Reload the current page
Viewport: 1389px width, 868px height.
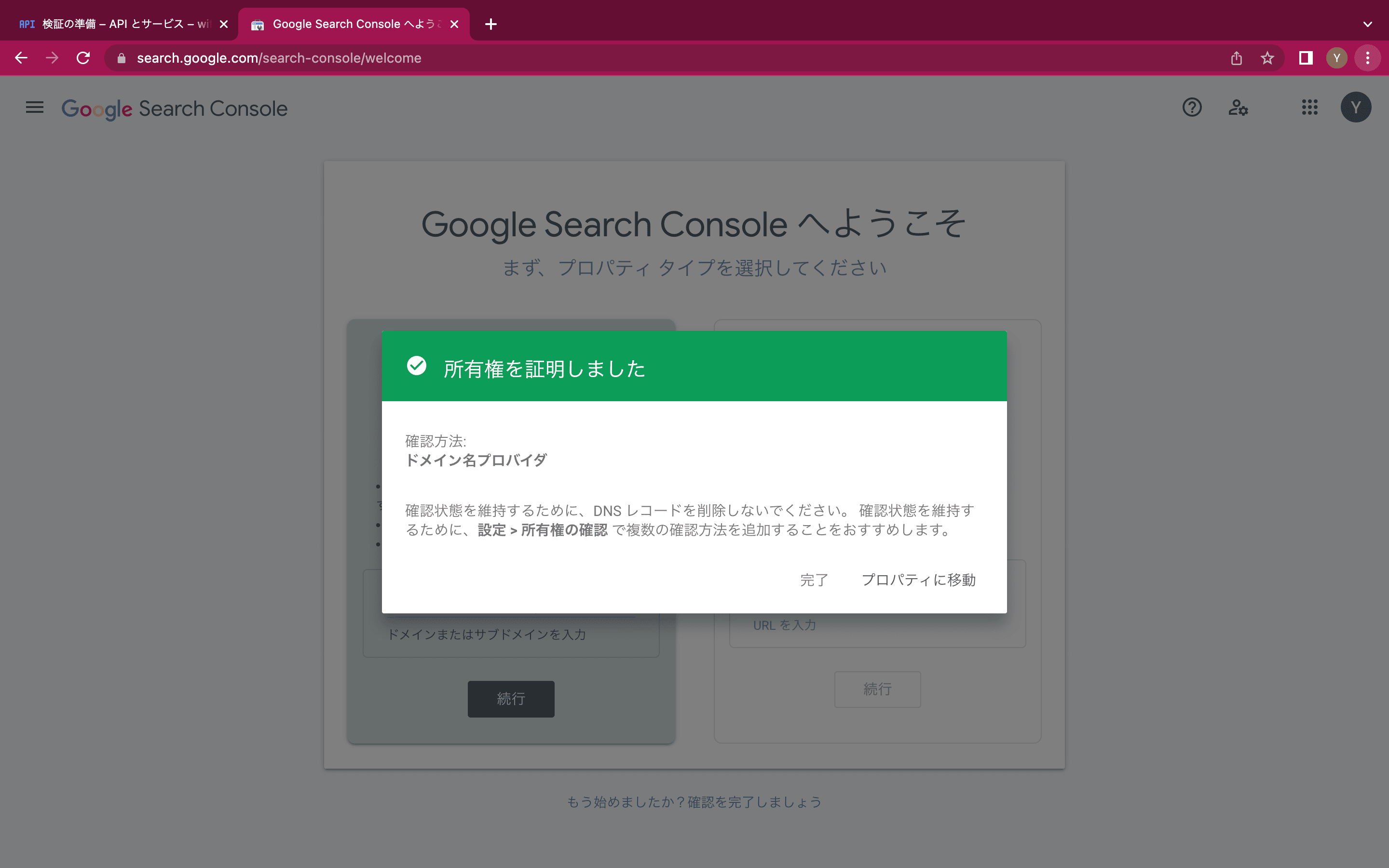click(x=83, y=58)
